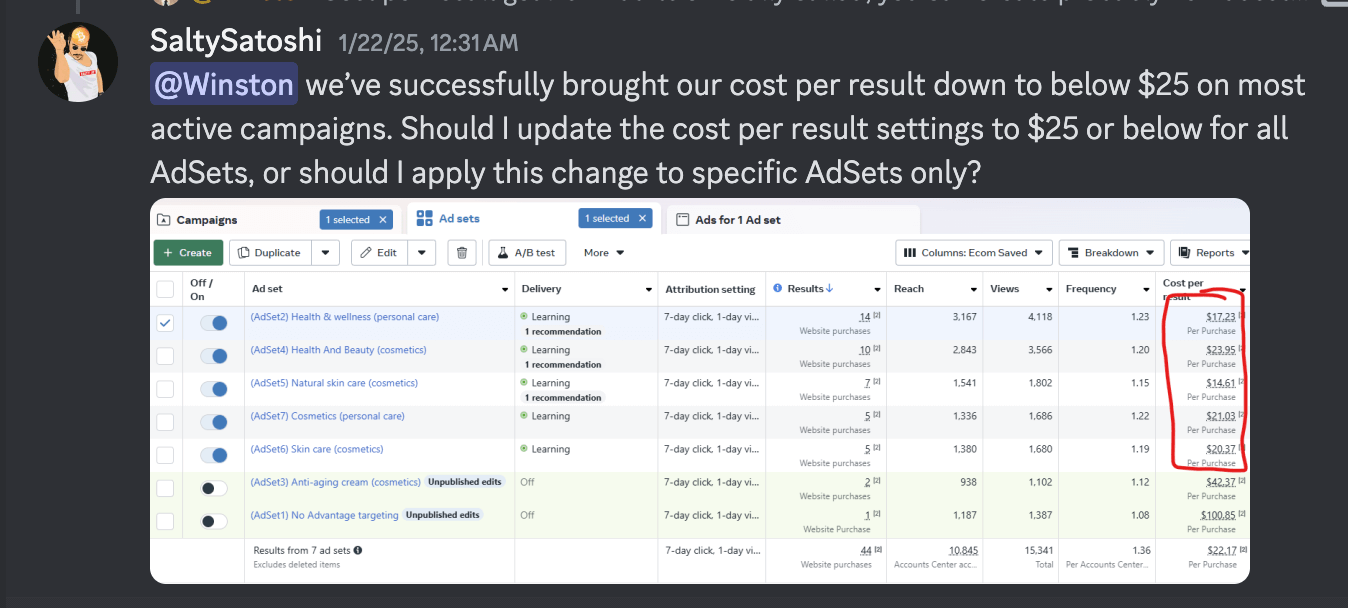
Task: Expand the Breakdown dropdown
Action: (1111, 253)
